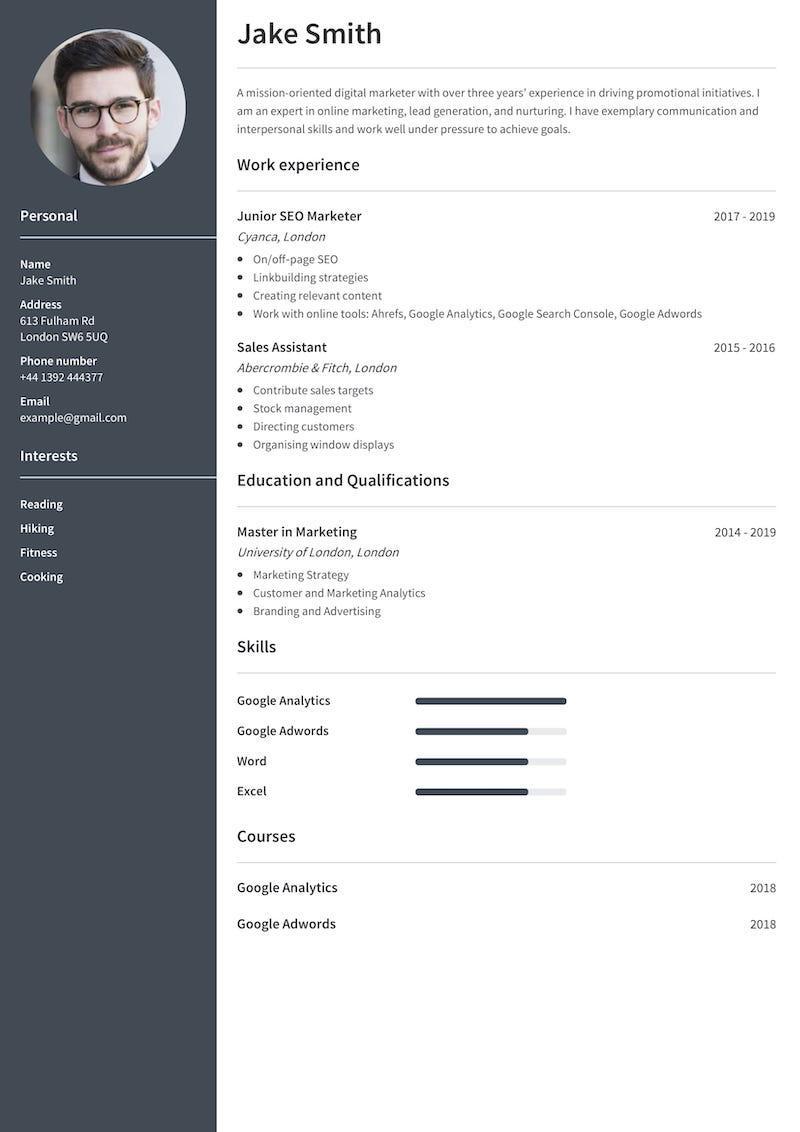Viewport: 800px width, 1132px height.
Task: Click the Sales Assistant job title
Action: (282, 347)
